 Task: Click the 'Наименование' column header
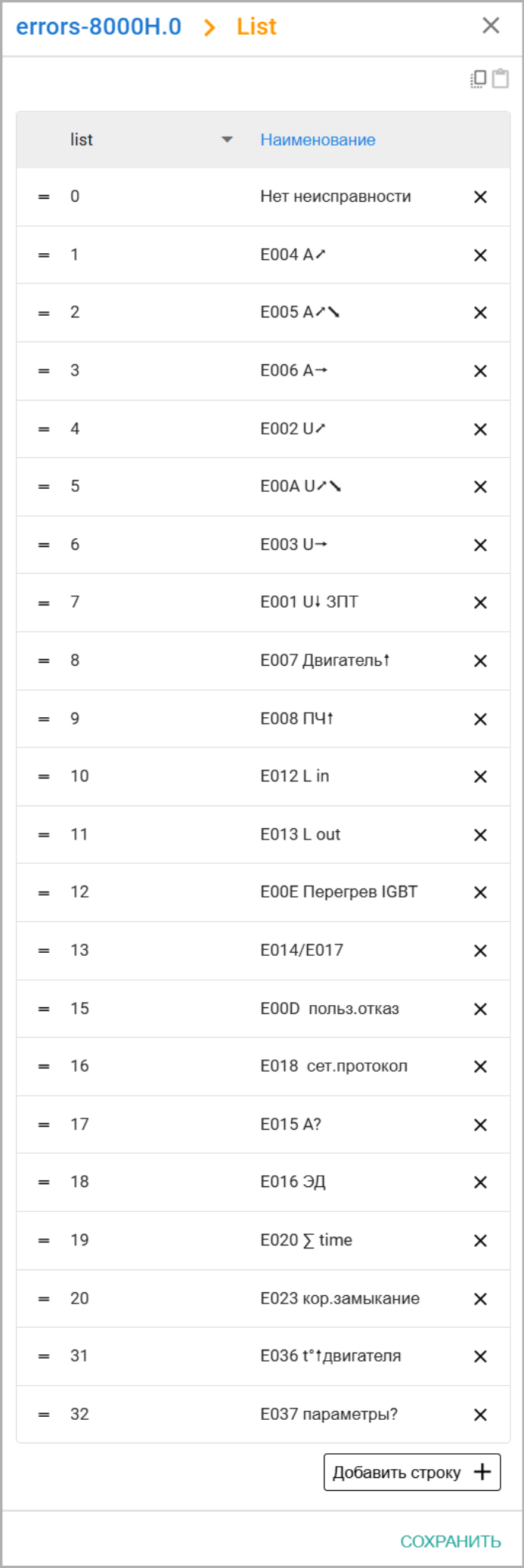tap(318, 140)
